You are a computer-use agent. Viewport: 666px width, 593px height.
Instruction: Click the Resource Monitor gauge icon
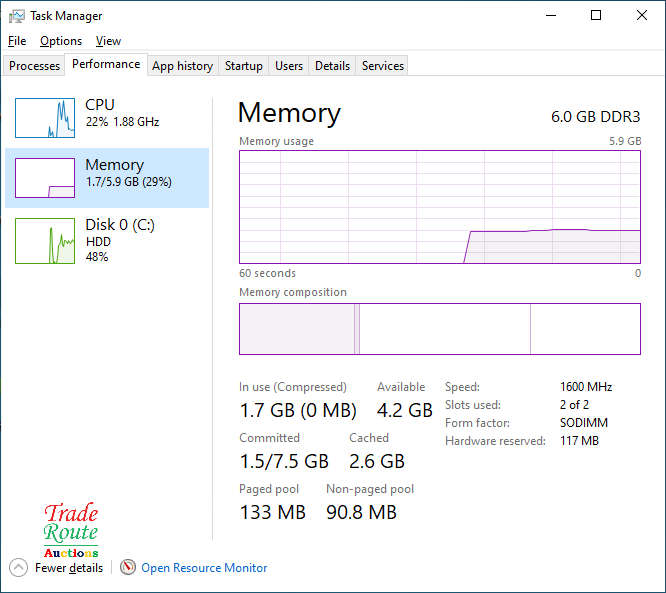tap(128, 568)
